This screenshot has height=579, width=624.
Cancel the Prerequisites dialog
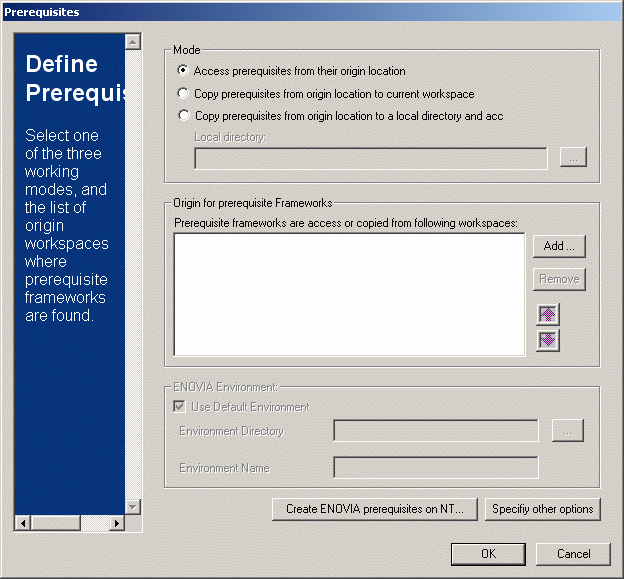[x=573, y=554]
